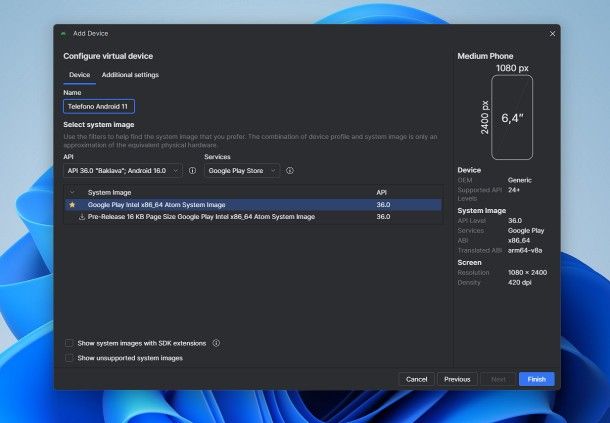Click the download icon for Pre-Release image
The height and width of the screenshot is (423, 610).
(x=81, y=216)
